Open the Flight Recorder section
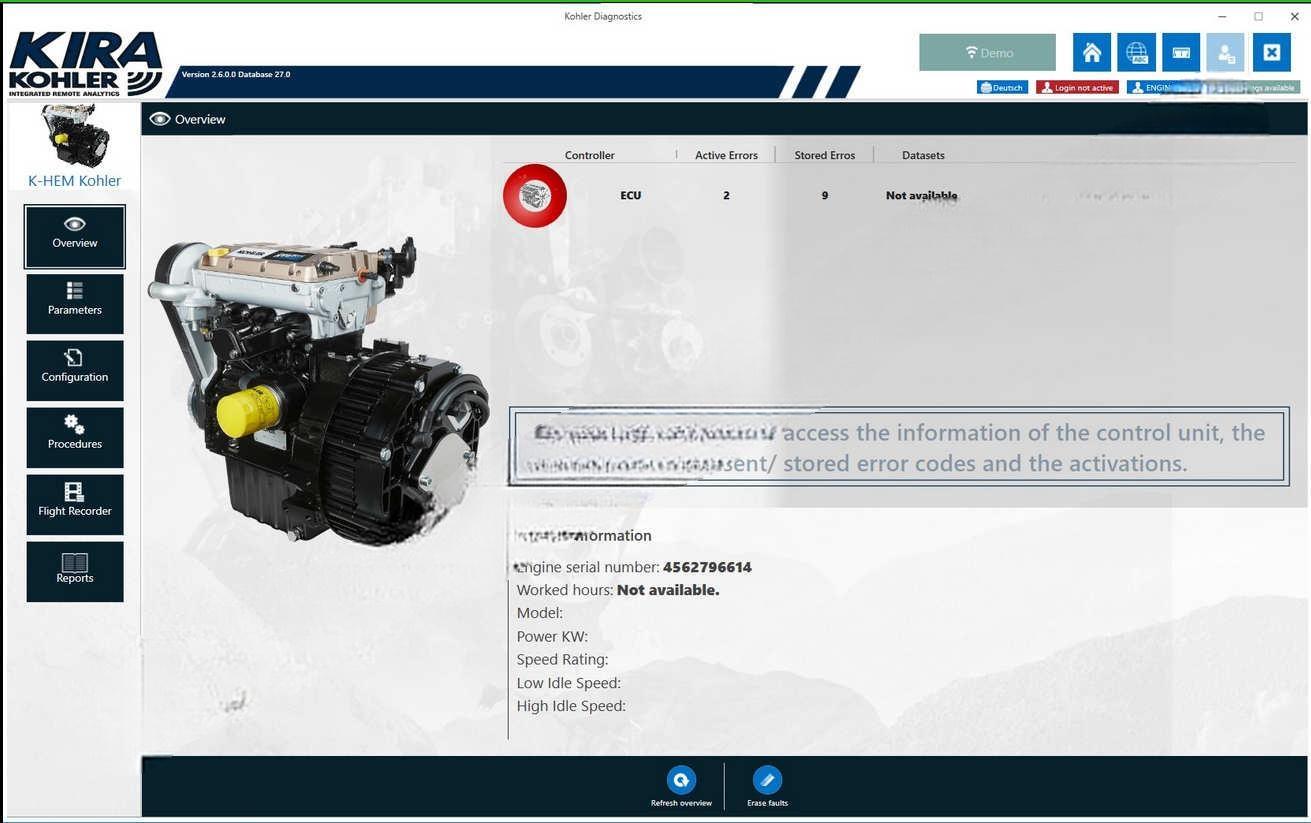Screen dimensions: 1311x823 [75, 505]
